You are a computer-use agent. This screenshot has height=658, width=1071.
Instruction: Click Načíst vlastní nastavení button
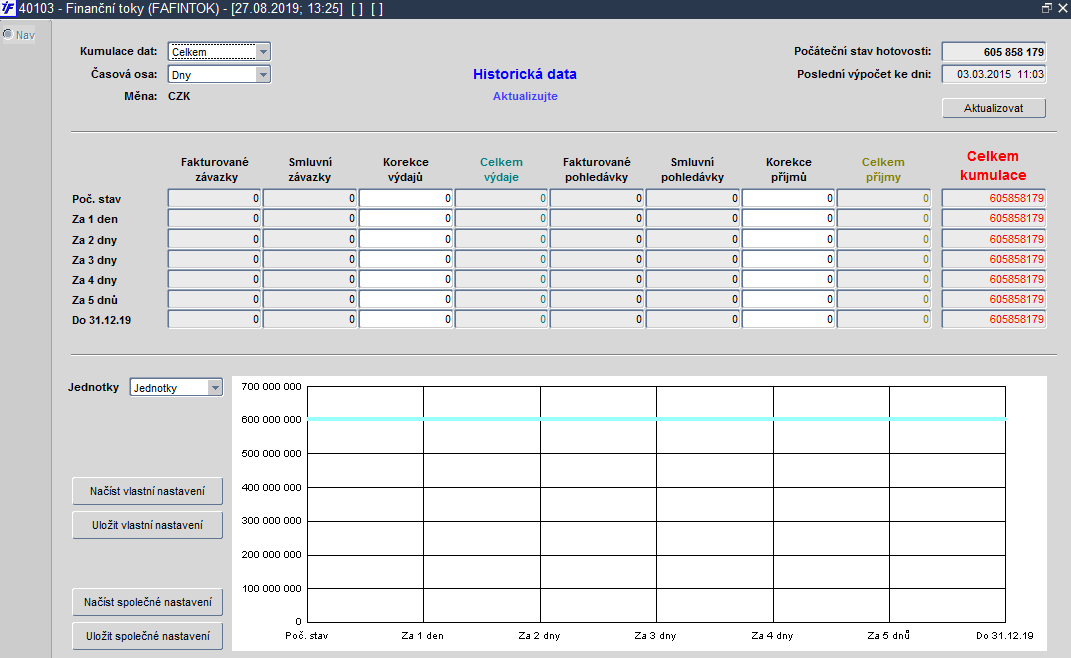pyautogui.click(x=147, y=491)
